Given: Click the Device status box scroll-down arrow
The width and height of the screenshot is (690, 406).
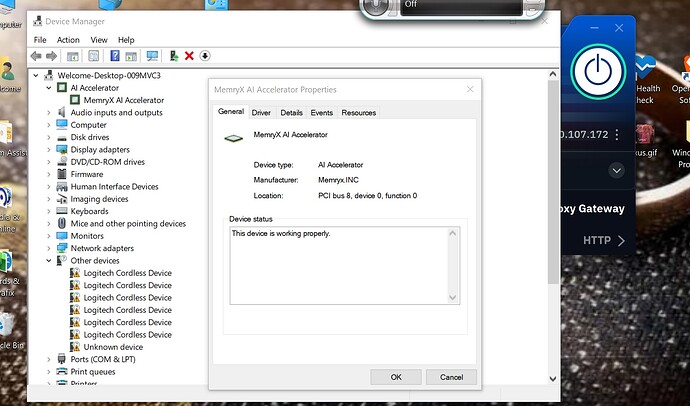Looking at the screenshot, I should click(x=452, y=297).
